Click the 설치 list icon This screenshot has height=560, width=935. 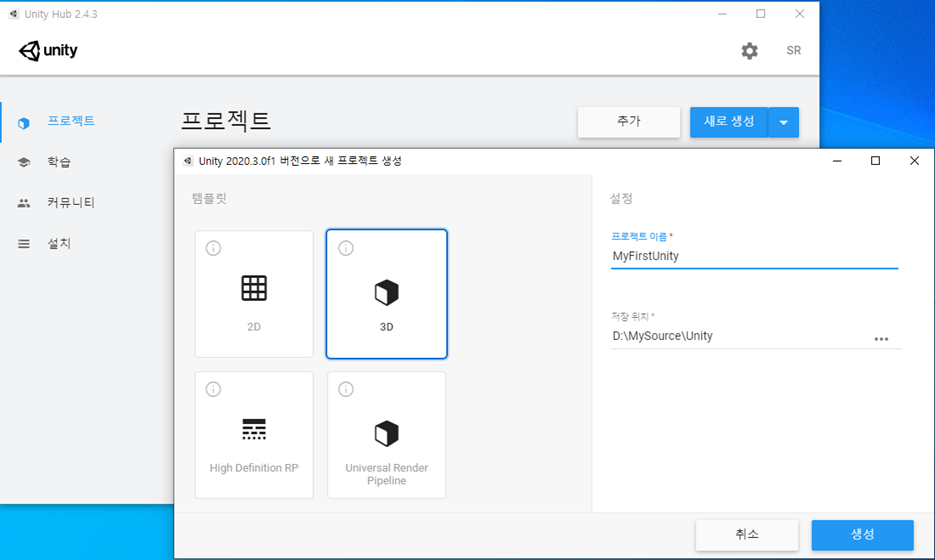(24, 243)
